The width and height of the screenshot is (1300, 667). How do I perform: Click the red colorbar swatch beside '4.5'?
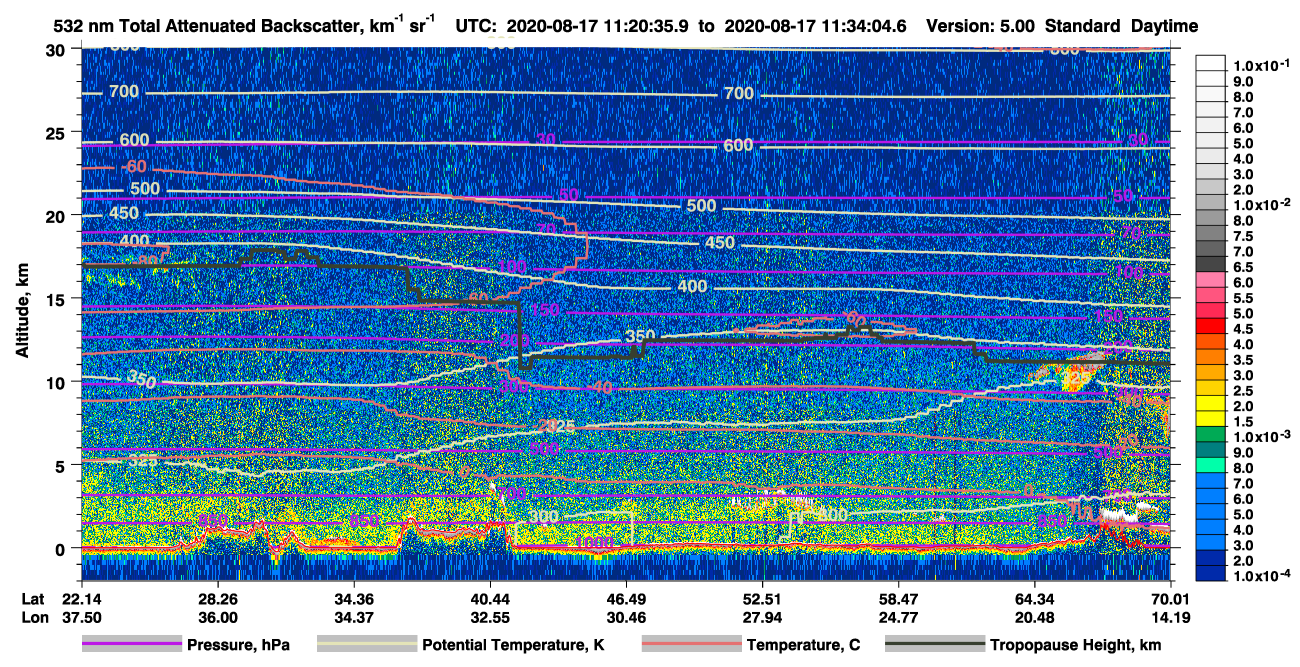click(1210, 327)
